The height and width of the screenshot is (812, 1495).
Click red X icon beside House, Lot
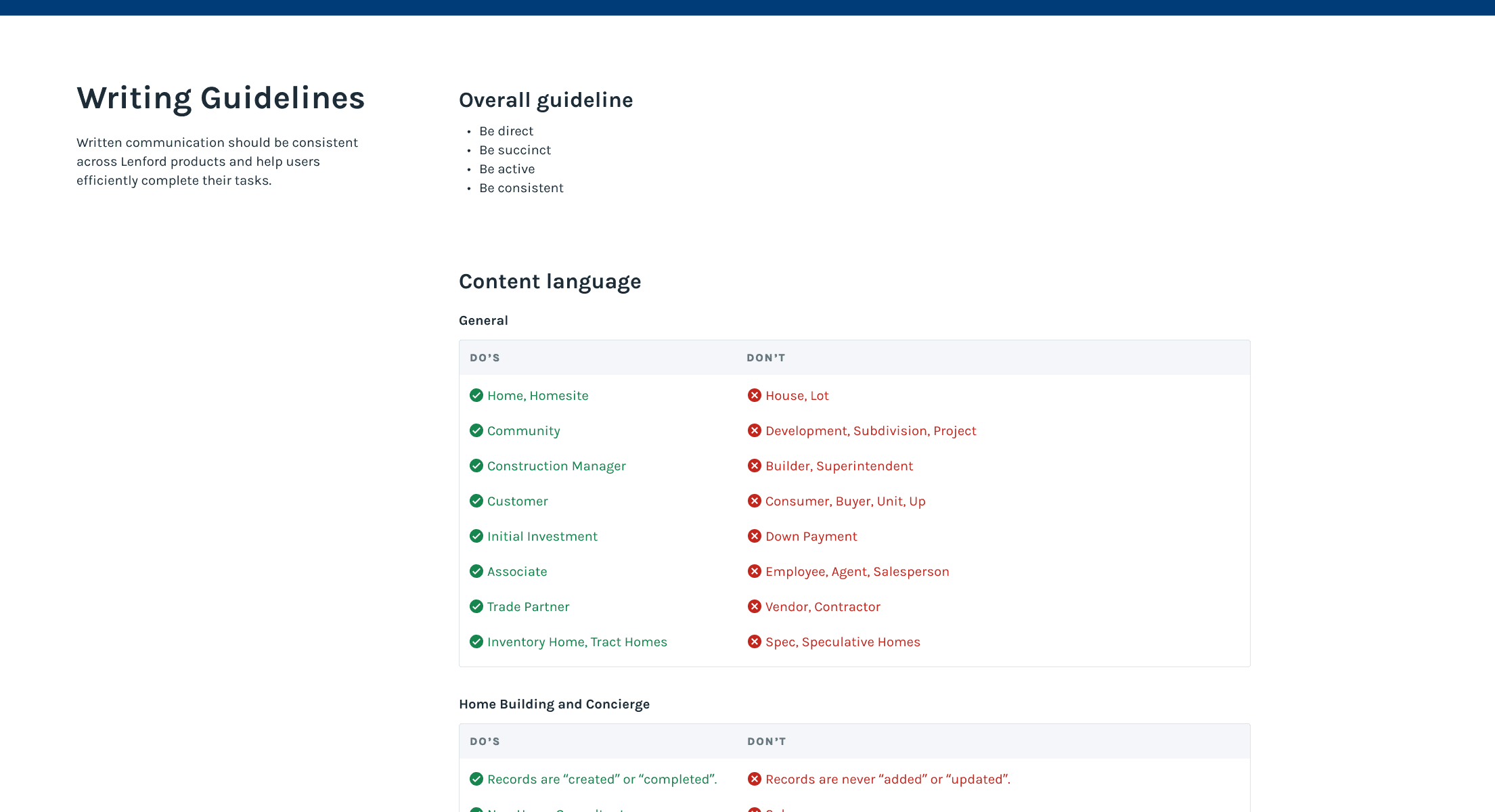754,395
